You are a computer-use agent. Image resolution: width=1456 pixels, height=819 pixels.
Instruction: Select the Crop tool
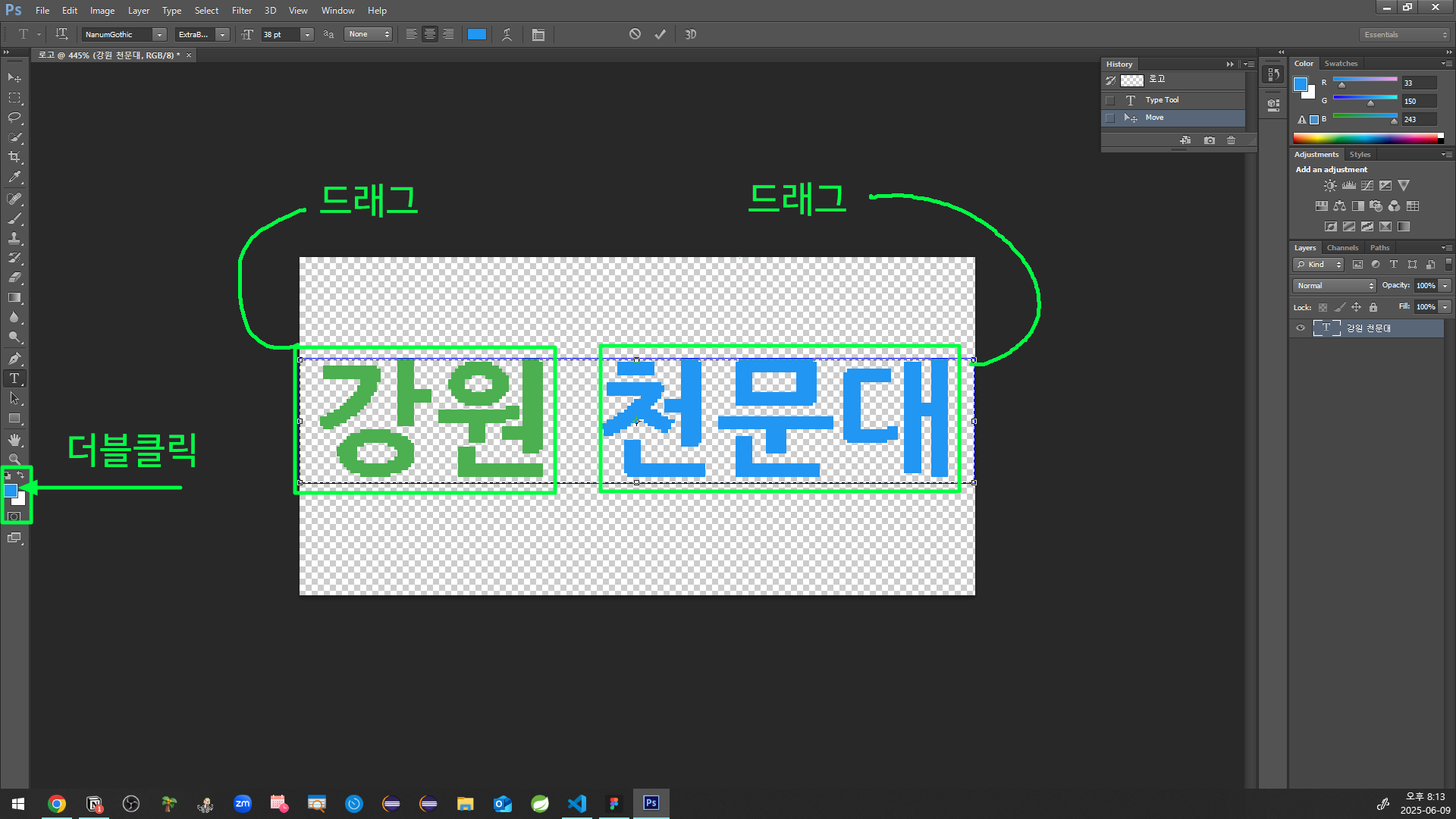[x=14, y=157]
